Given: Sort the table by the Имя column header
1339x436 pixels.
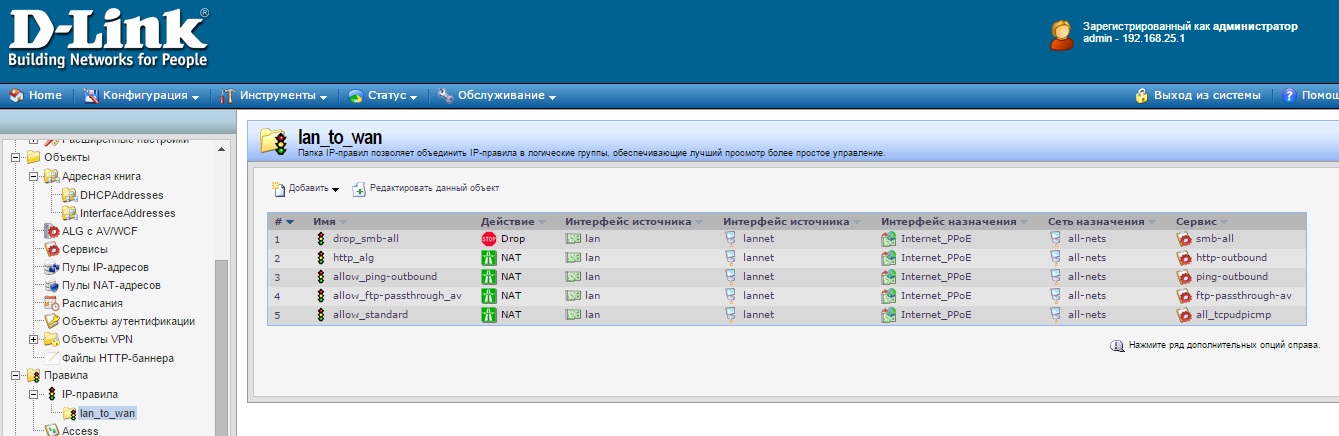Looking at the screenshot, I should pos(324,221).
